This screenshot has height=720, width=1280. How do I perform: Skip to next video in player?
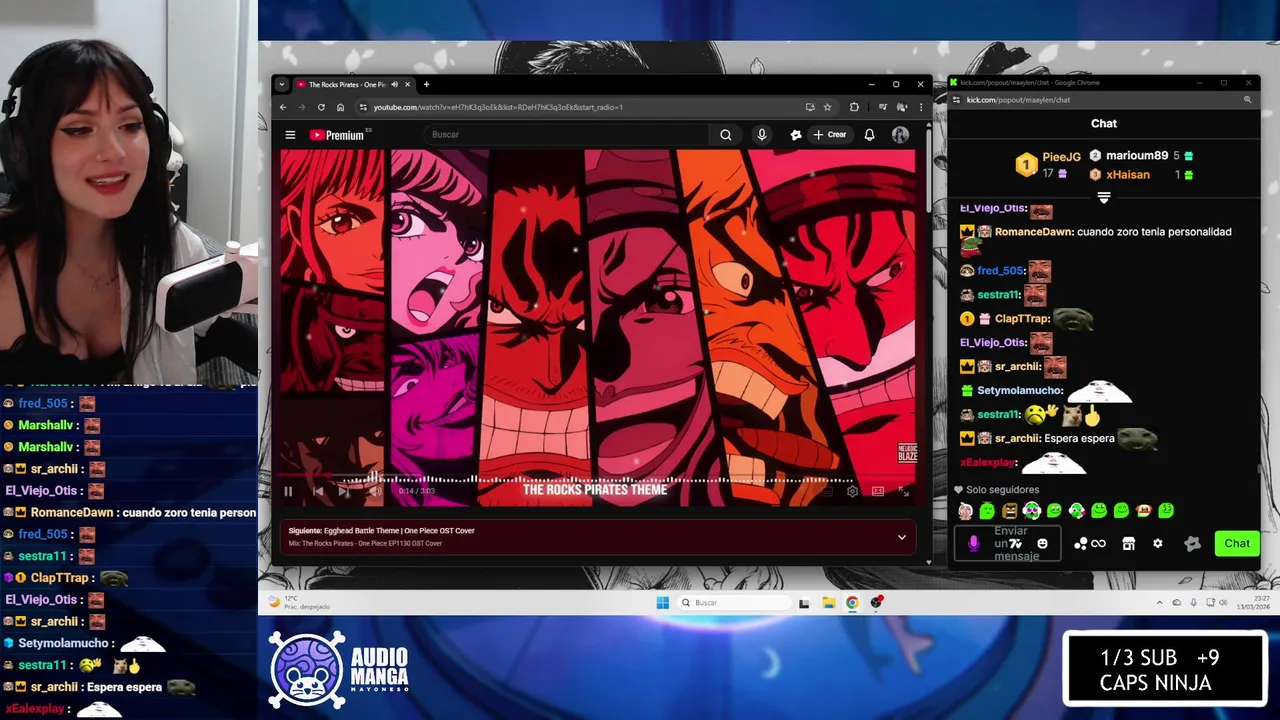[x=344, y=491]
